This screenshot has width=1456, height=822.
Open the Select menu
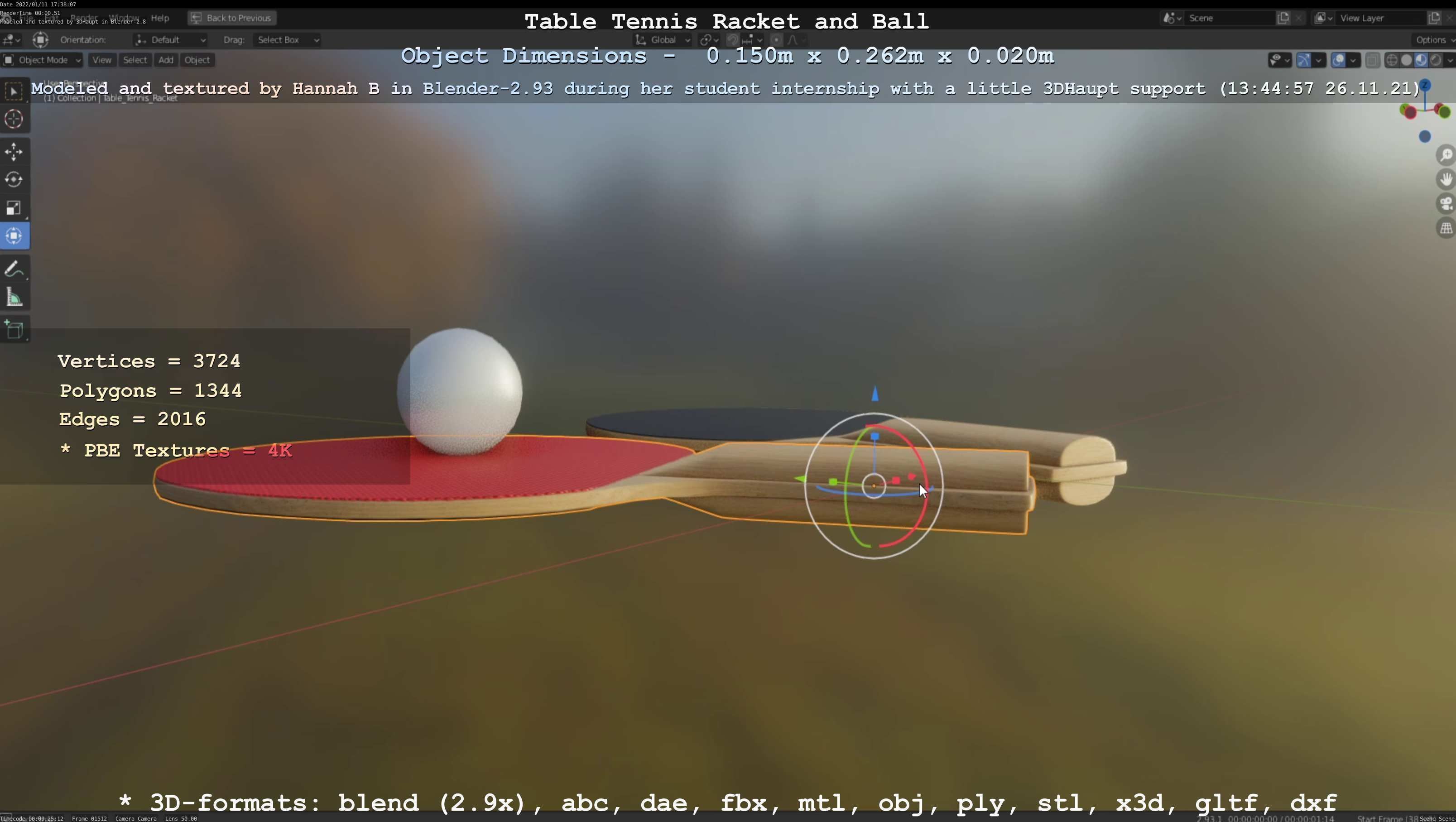click(135, 60)
